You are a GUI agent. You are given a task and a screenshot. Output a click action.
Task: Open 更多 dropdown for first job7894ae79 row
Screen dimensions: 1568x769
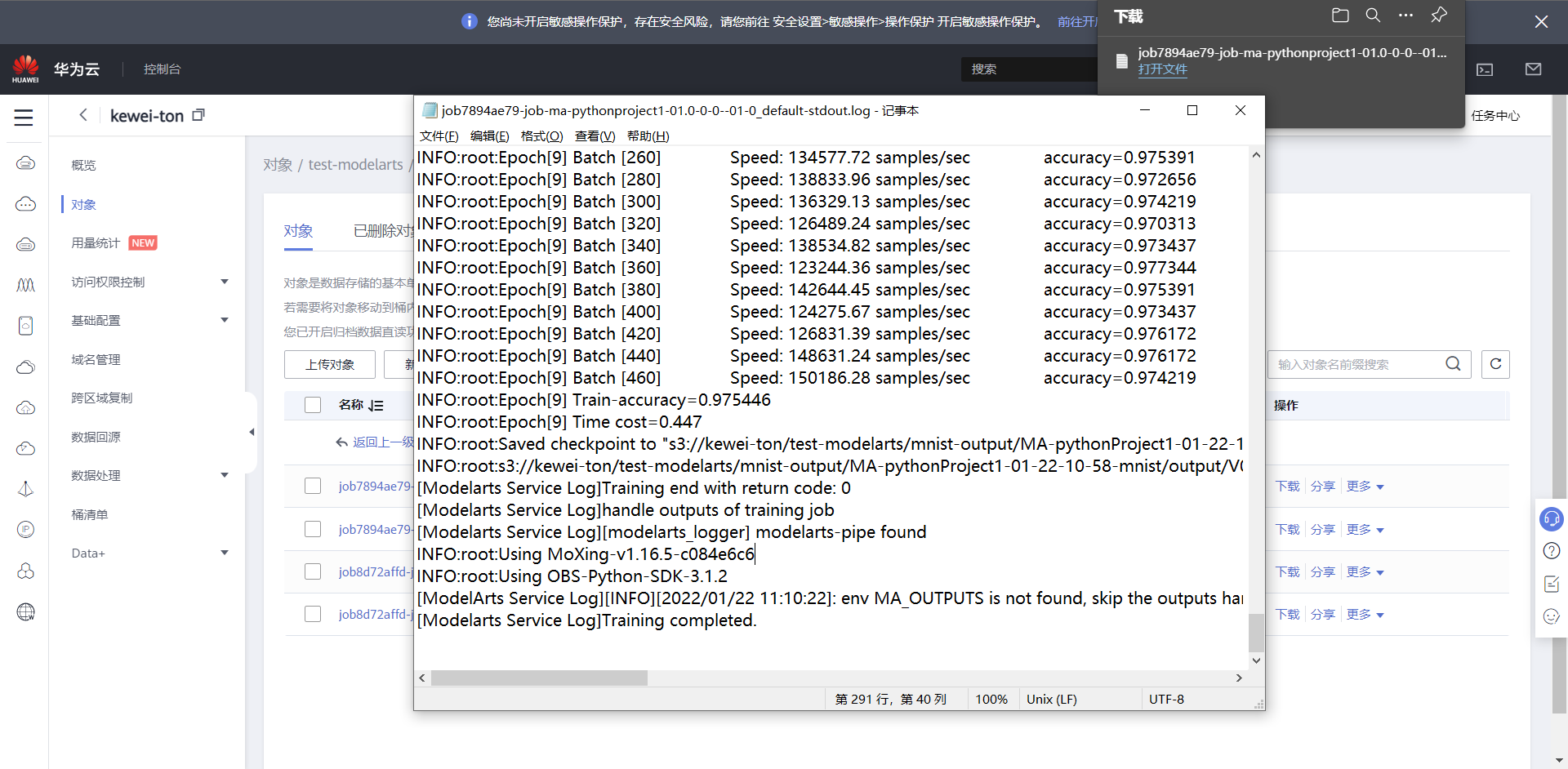coord(1365,486)
